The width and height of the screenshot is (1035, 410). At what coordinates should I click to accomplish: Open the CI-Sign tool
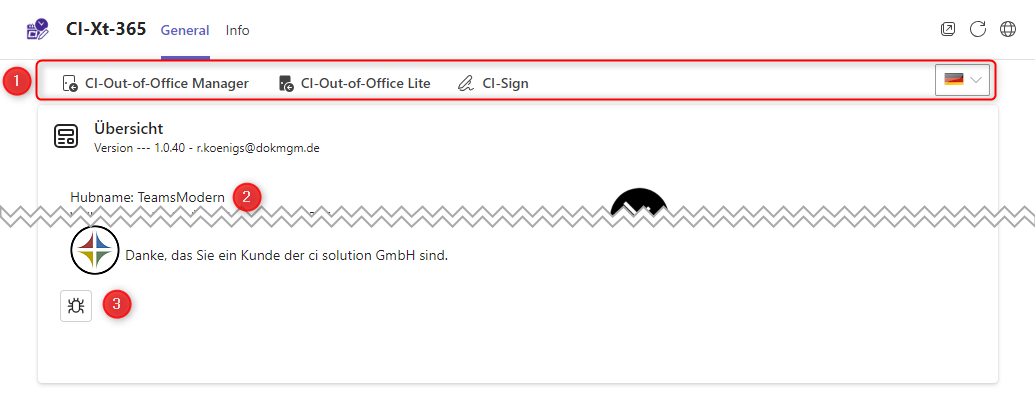[x=493, y=83]
